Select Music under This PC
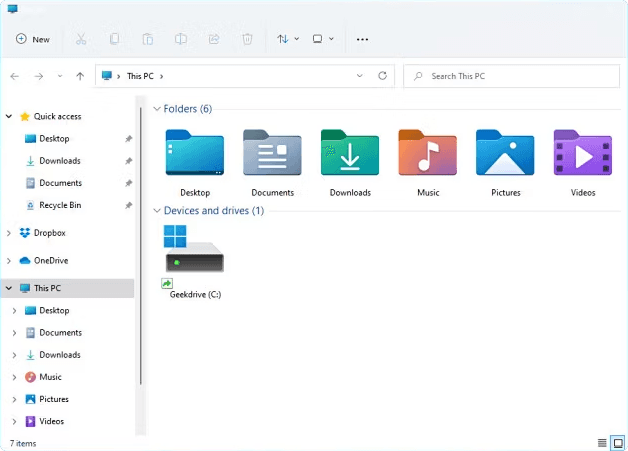 [x=50, y=377]
